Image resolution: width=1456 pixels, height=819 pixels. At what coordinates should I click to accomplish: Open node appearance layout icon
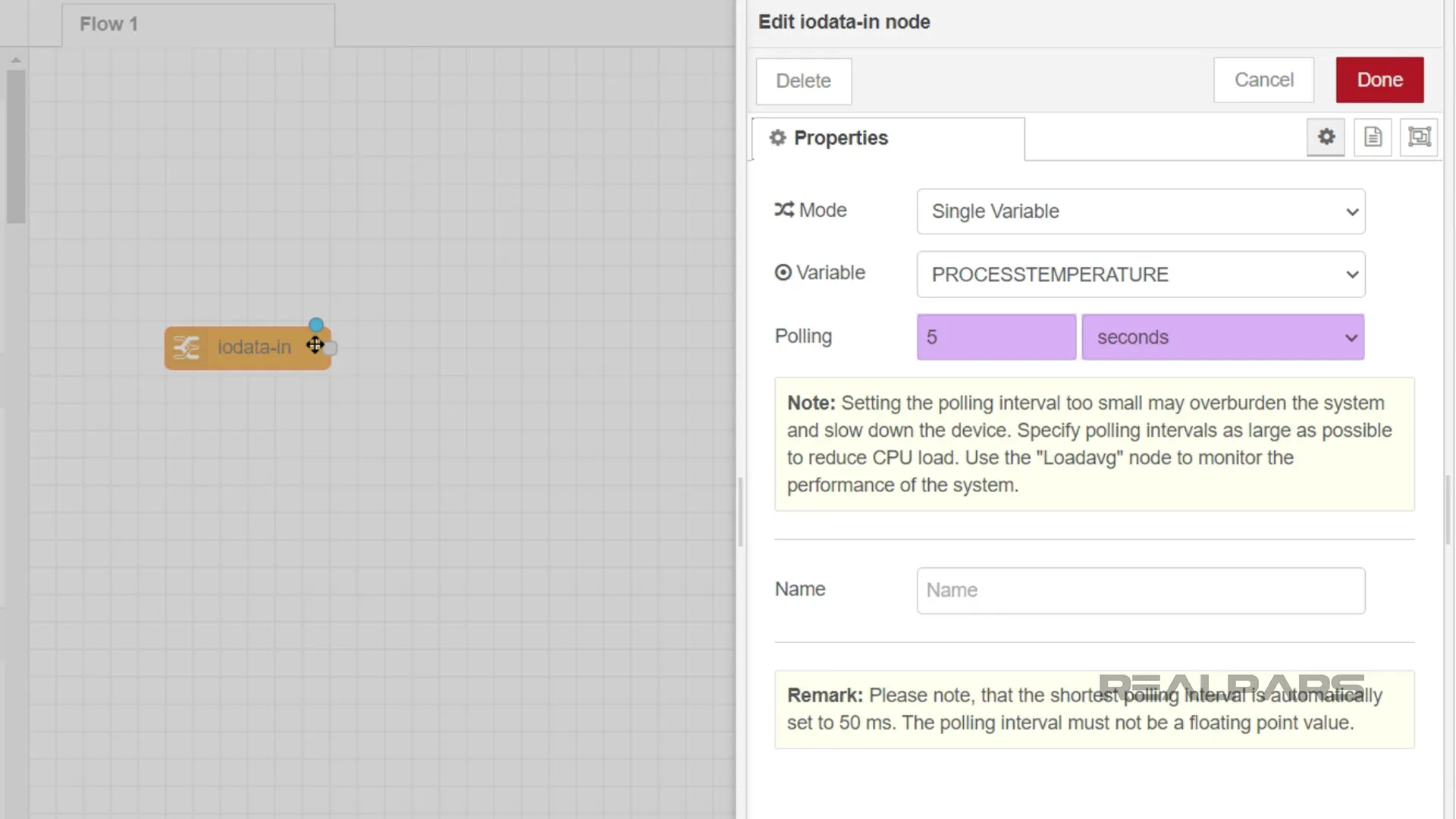pyautogui.click(x=1419, y=137)
